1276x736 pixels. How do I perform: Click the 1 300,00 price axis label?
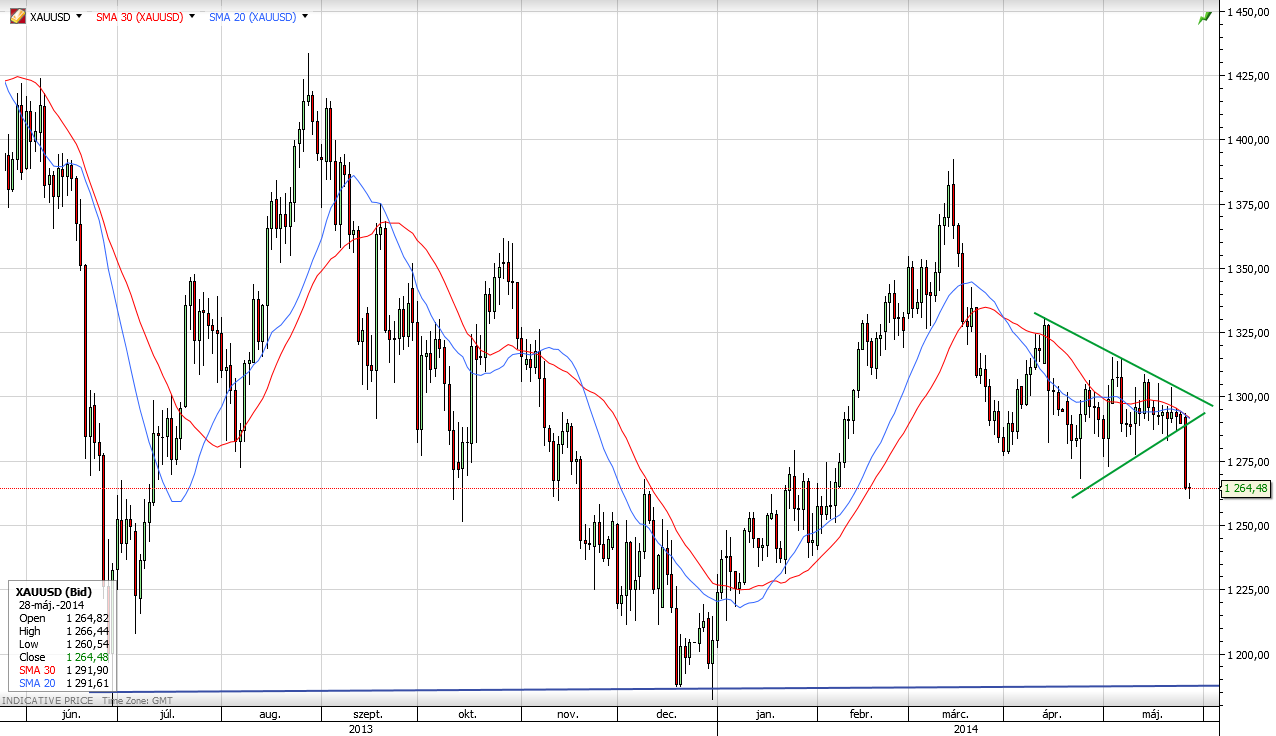click(x=1248, y=398)
